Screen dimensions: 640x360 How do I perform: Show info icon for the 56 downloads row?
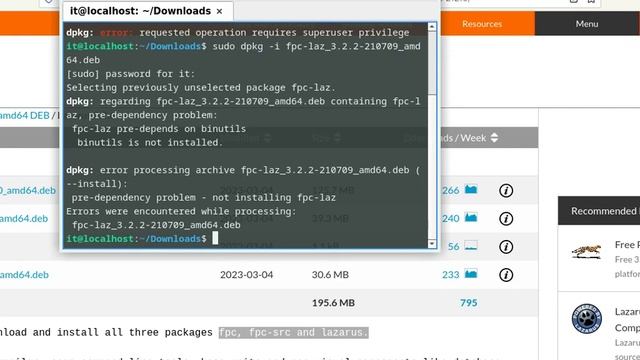[506, 247]
